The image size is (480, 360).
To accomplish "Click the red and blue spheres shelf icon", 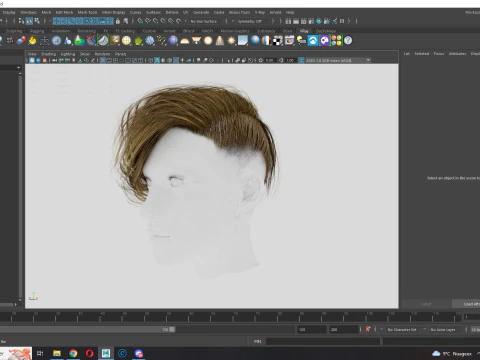I will tap(21, 41).
